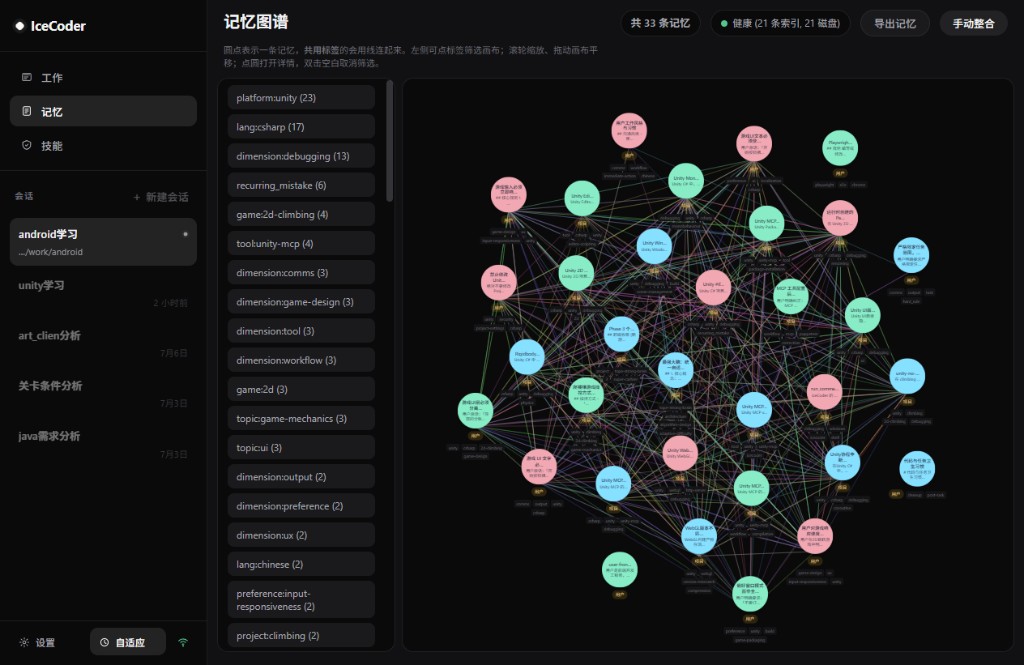Open the art_clien分析 session
This screenshot has height=665, width=1024.
103,343
